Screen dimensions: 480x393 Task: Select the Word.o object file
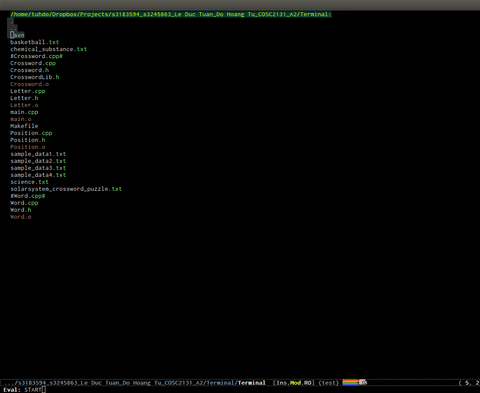21,217
